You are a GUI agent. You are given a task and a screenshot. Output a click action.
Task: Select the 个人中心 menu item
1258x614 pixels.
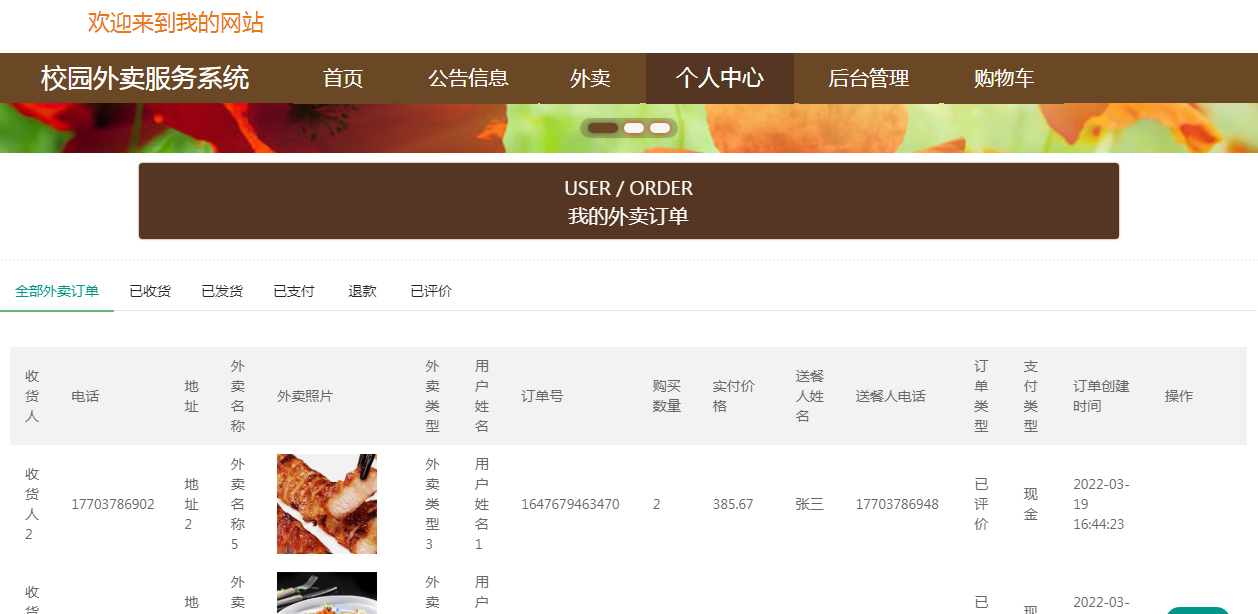pyautogui.click(x=720, y=78)
